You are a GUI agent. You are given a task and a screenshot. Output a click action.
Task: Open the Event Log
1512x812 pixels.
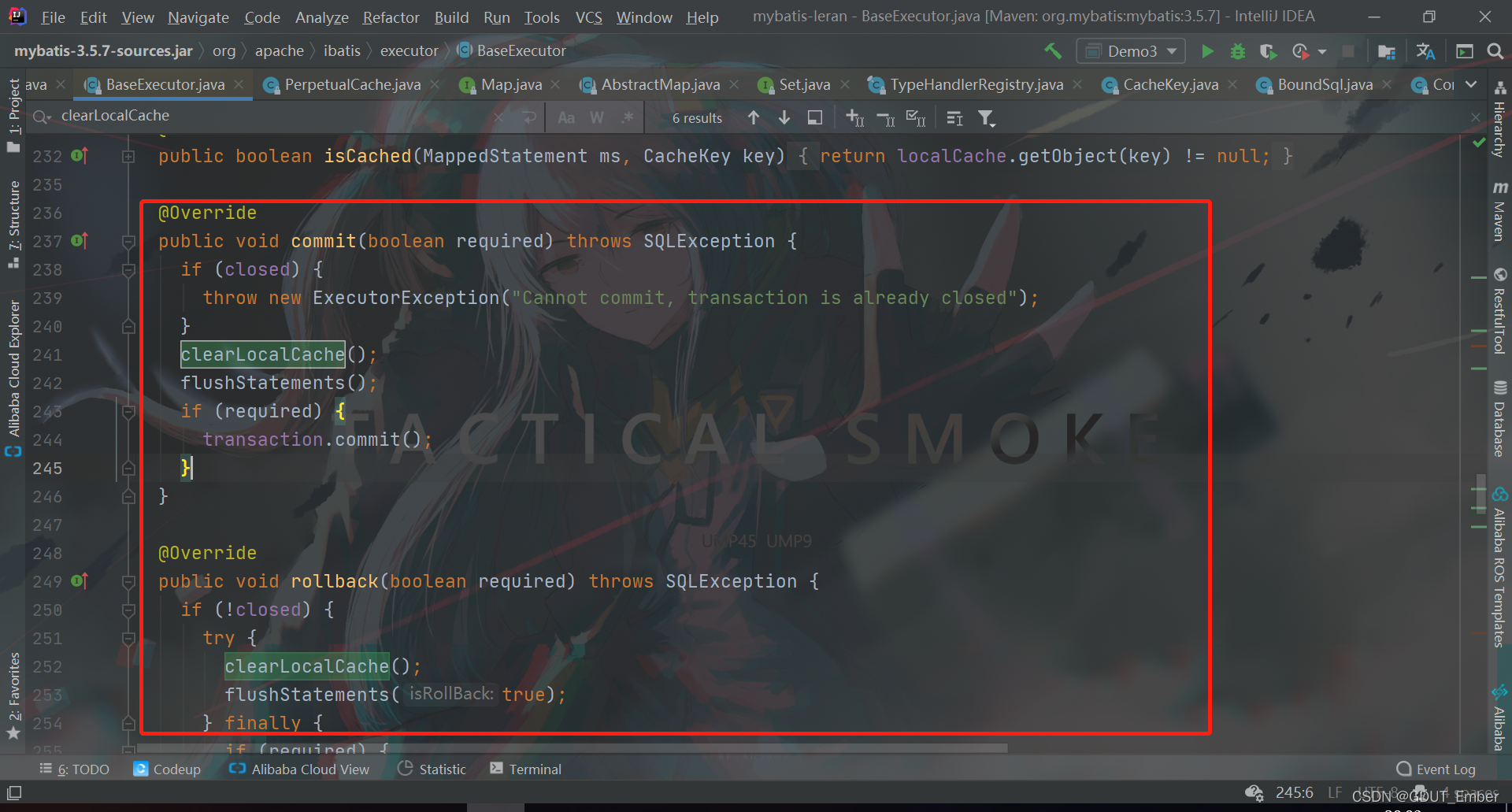pyautogui.click(x=1436, y=769)
